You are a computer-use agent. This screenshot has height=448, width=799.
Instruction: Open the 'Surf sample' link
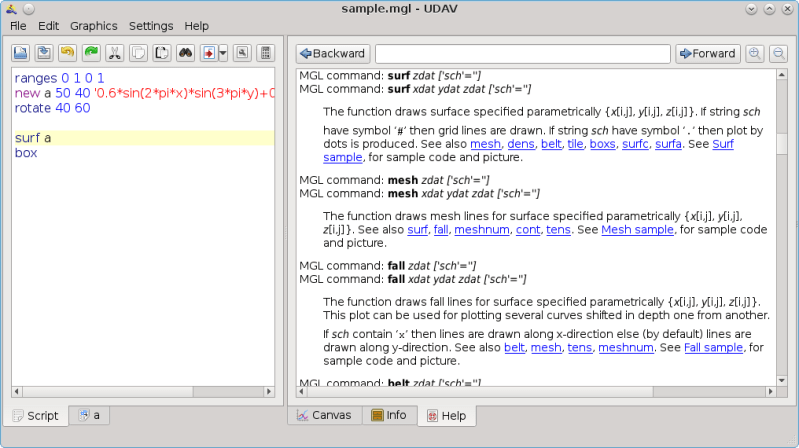[723, 144]
